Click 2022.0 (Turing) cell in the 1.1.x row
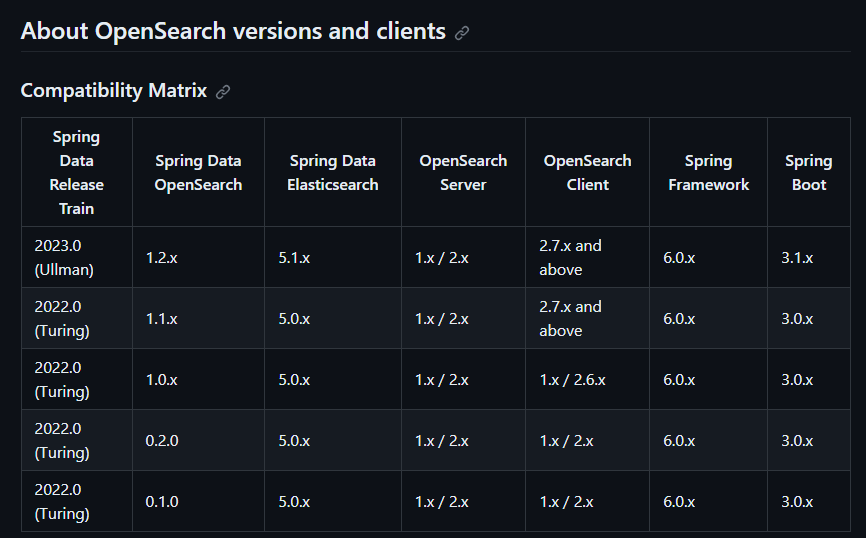866x538 pixels. pos(77,318)
